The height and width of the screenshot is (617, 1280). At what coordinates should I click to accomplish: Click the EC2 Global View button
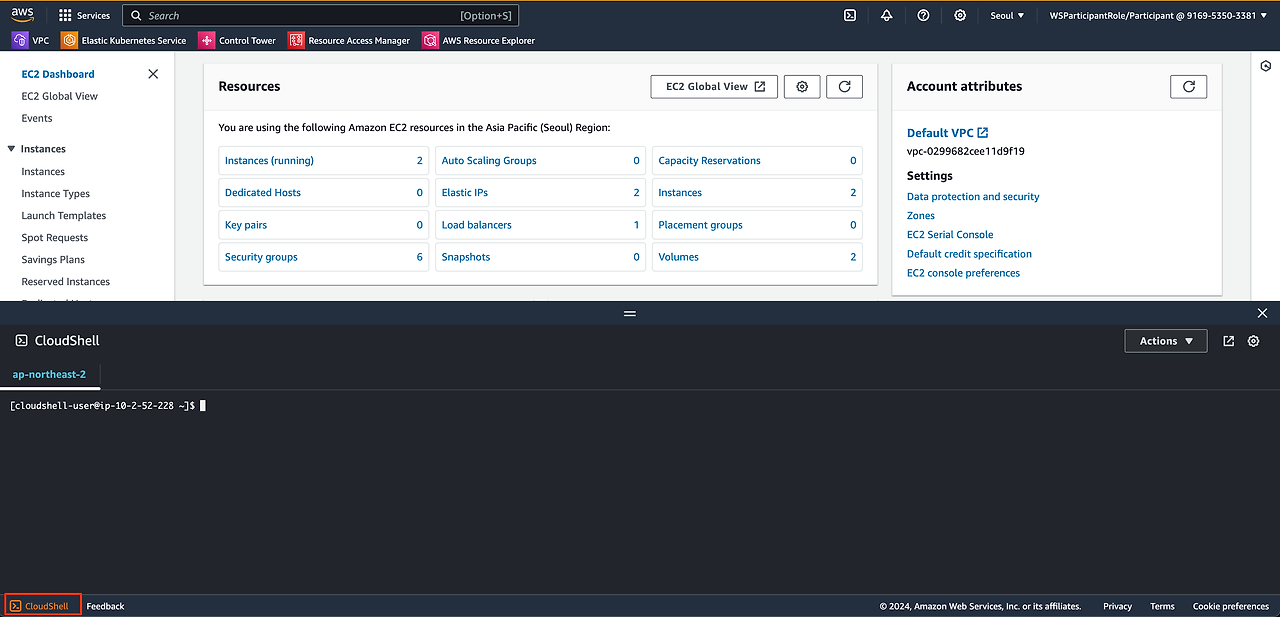pyautogui.click(x=714, y=87)
